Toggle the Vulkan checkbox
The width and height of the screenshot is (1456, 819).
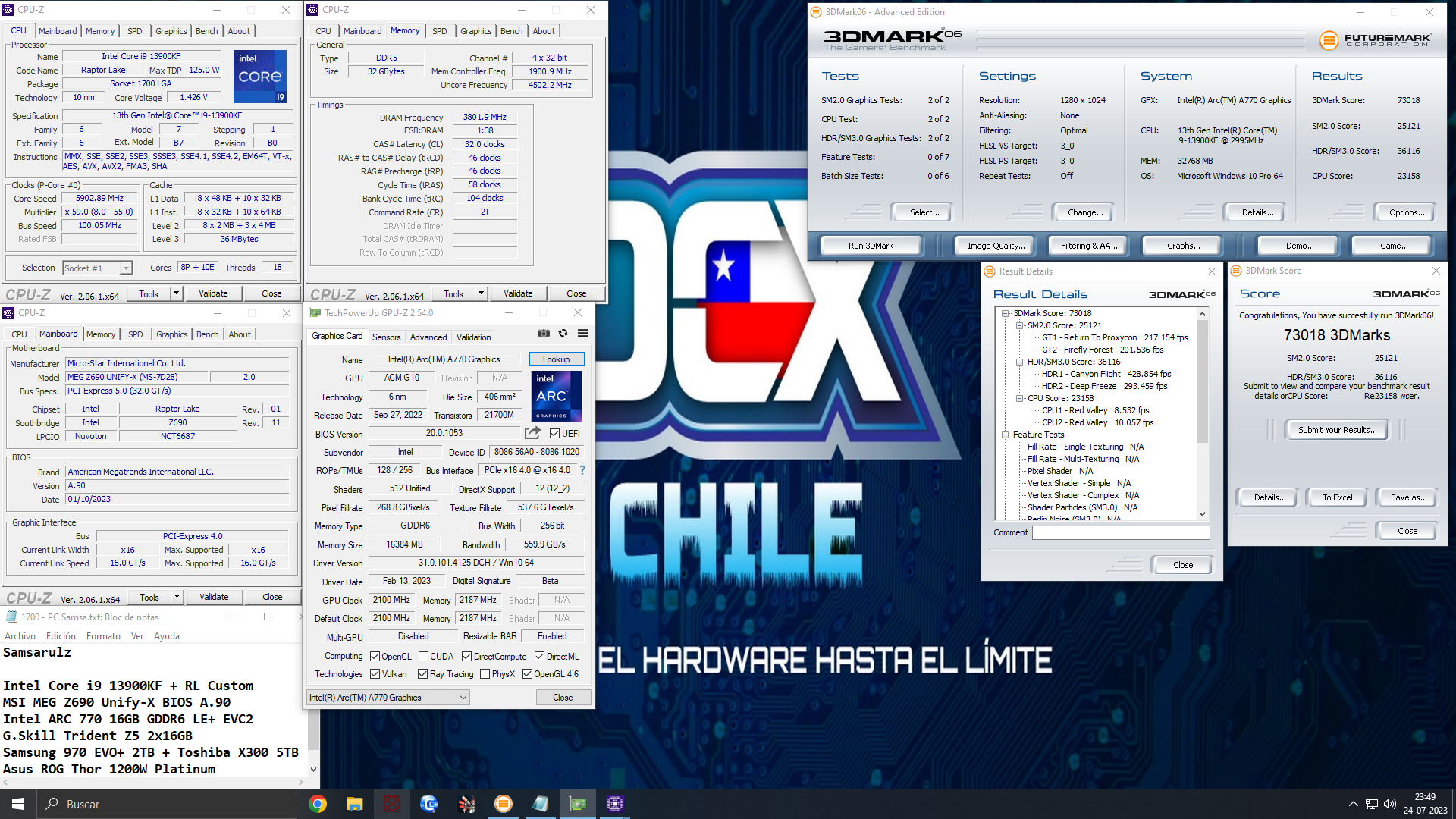(x=375, y=674)
